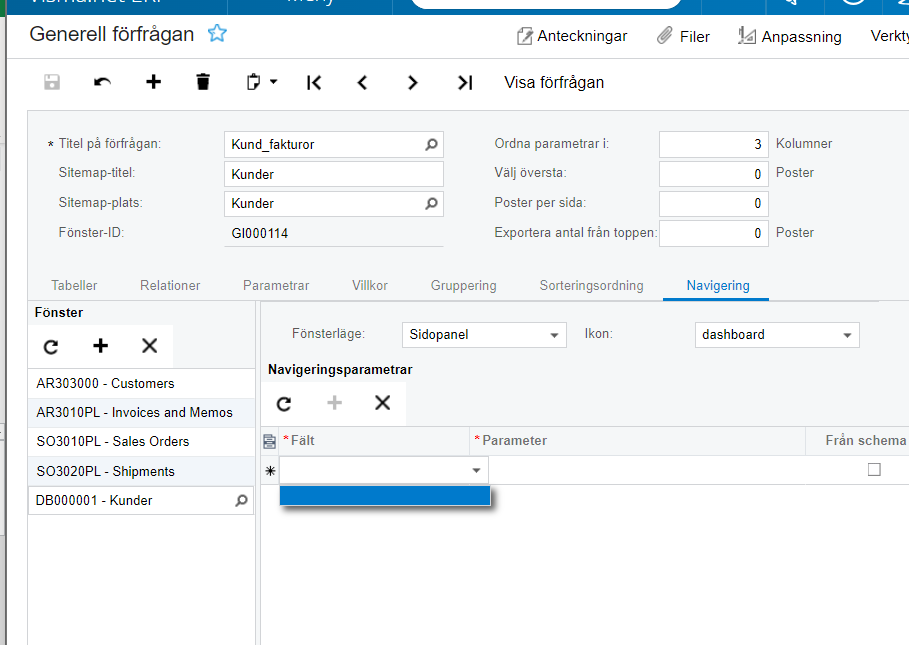Screen dimensions: 909x645
Task: Open lookup for Titel på förfrågan
Action: coord(431,144)
